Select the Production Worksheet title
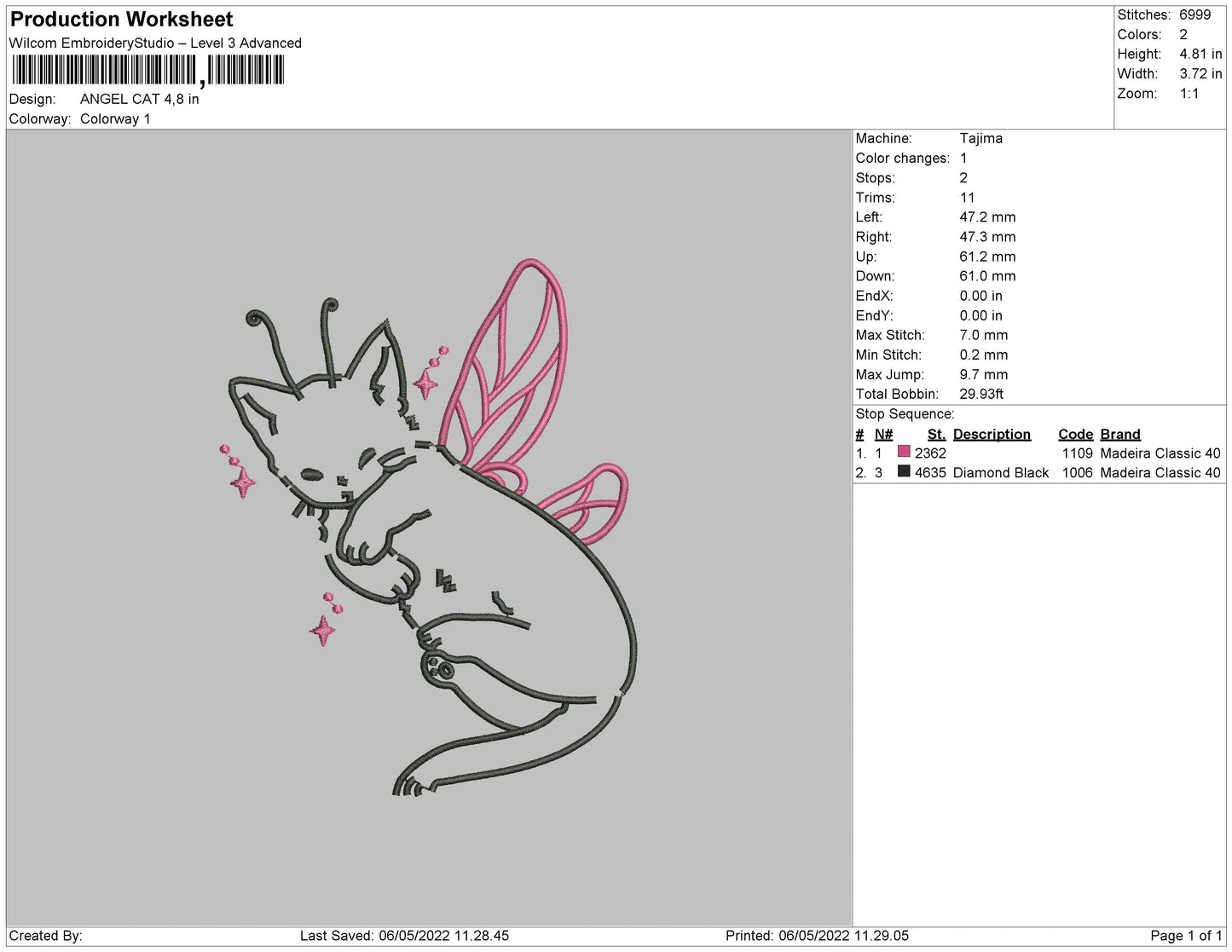The image size is (1232, 952). point(121,19)
